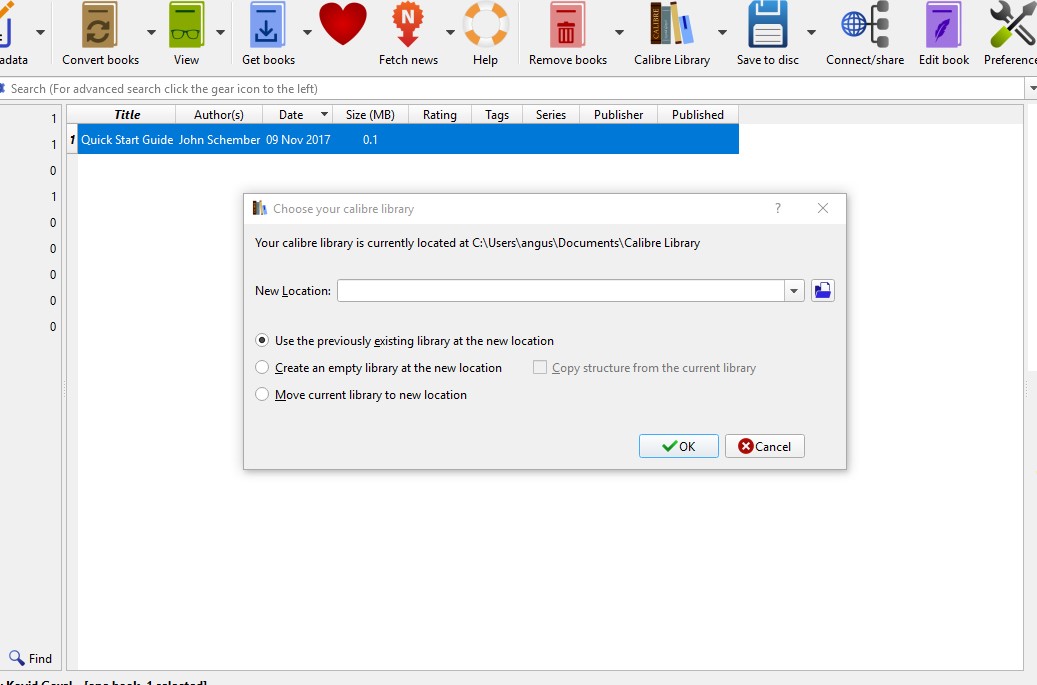Sort by the Author(s) column header
The height and width of the screenshot is (685, 1037).
point(218,114)
